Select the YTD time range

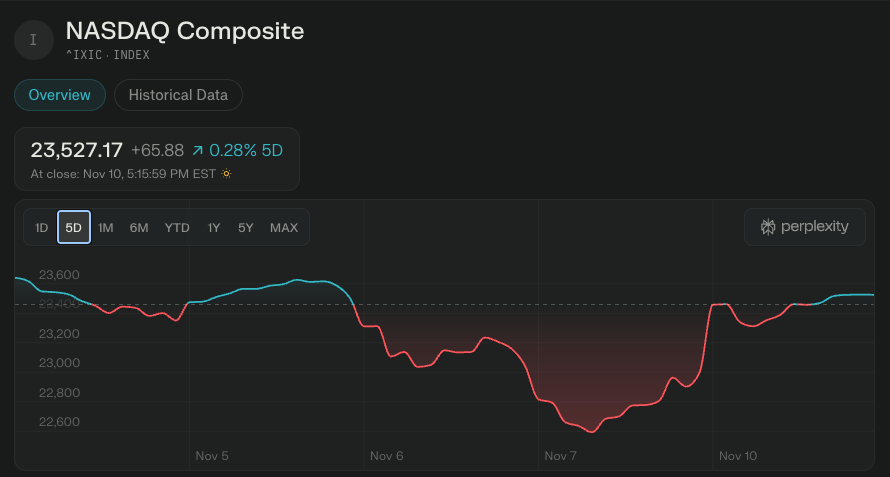point(177,228)
